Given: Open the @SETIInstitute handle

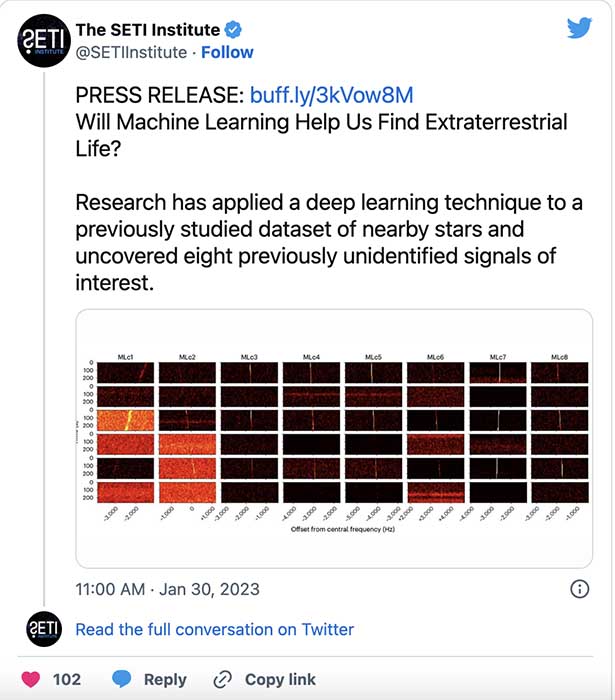Looking at the screenshot, I should point(131,52).
